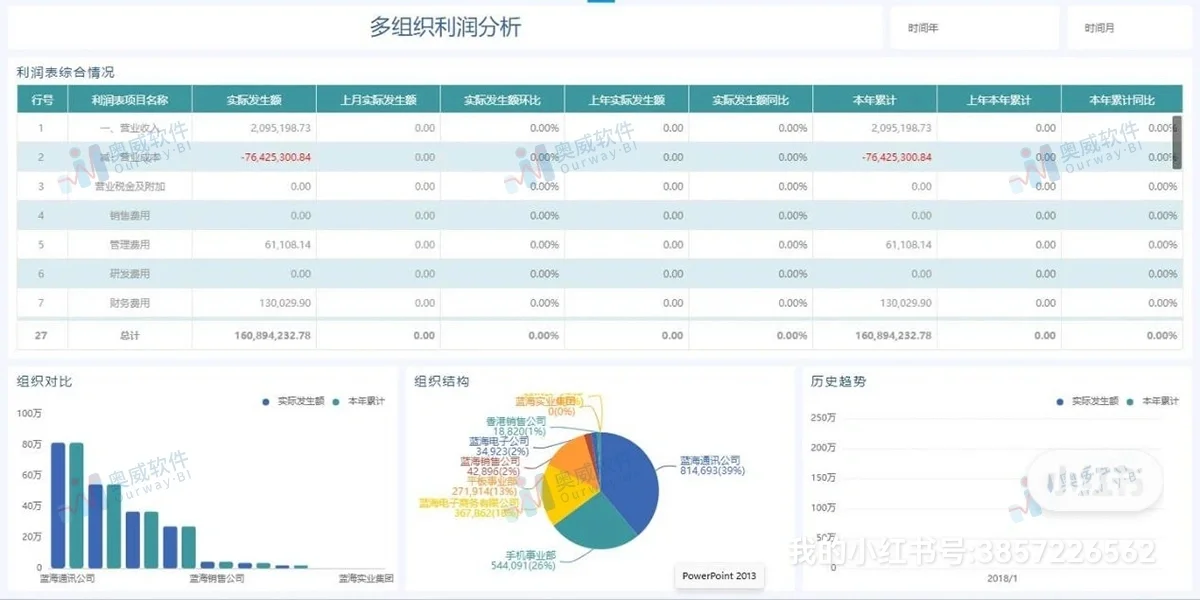
Task: Click the PowerPoint 2013 button
Action: click(x=718, y=576)
